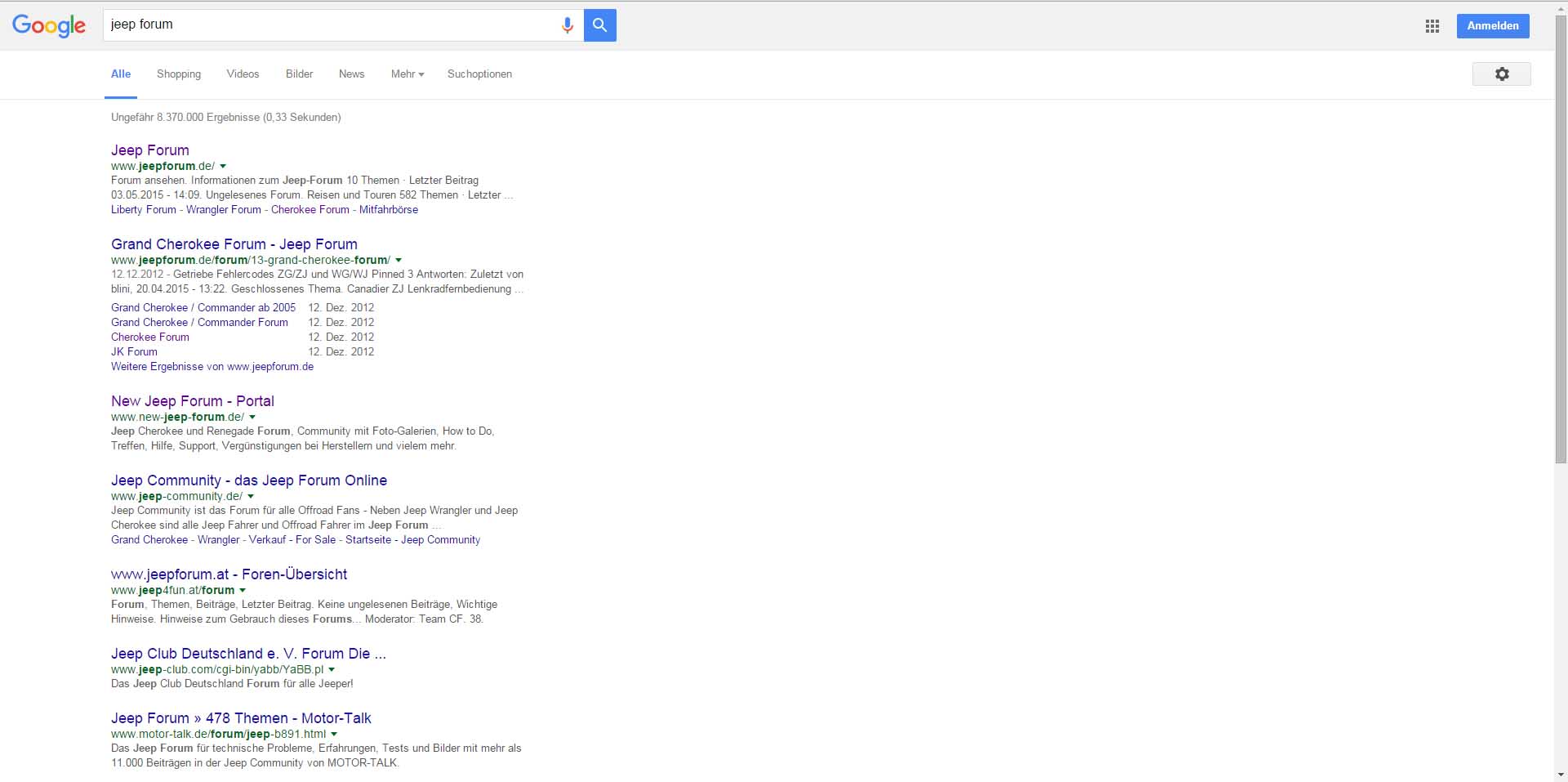The image size is (1568, 782).
Task: Open settings gear menu
Action: pos(1501,74)
